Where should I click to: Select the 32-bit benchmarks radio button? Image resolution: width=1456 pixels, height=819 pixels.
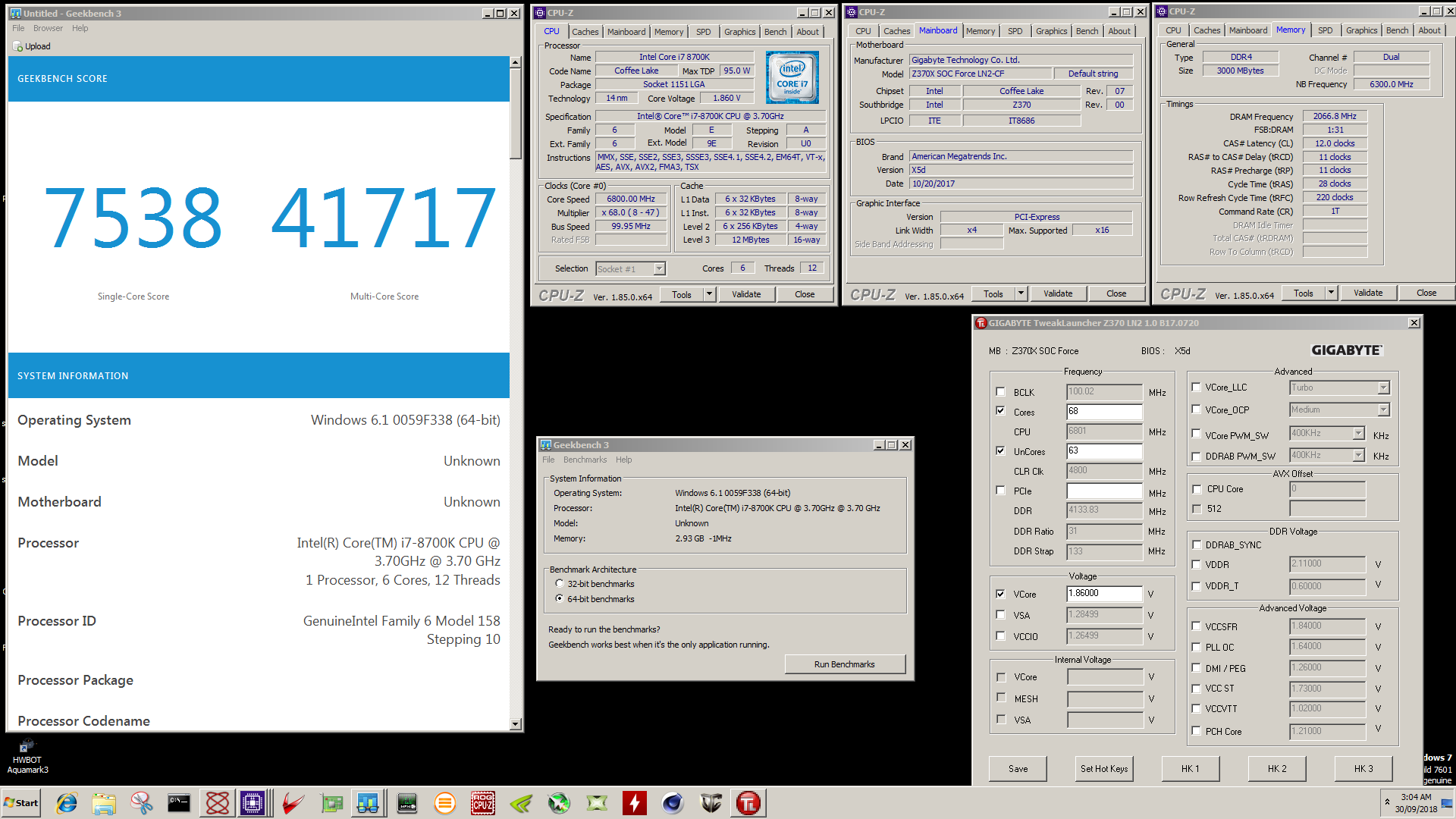click(560, 583)
